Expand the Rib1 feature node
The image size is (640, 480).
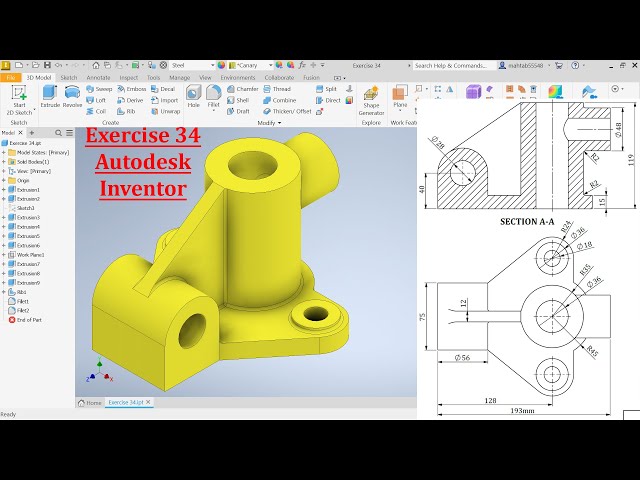click(4, 292)
